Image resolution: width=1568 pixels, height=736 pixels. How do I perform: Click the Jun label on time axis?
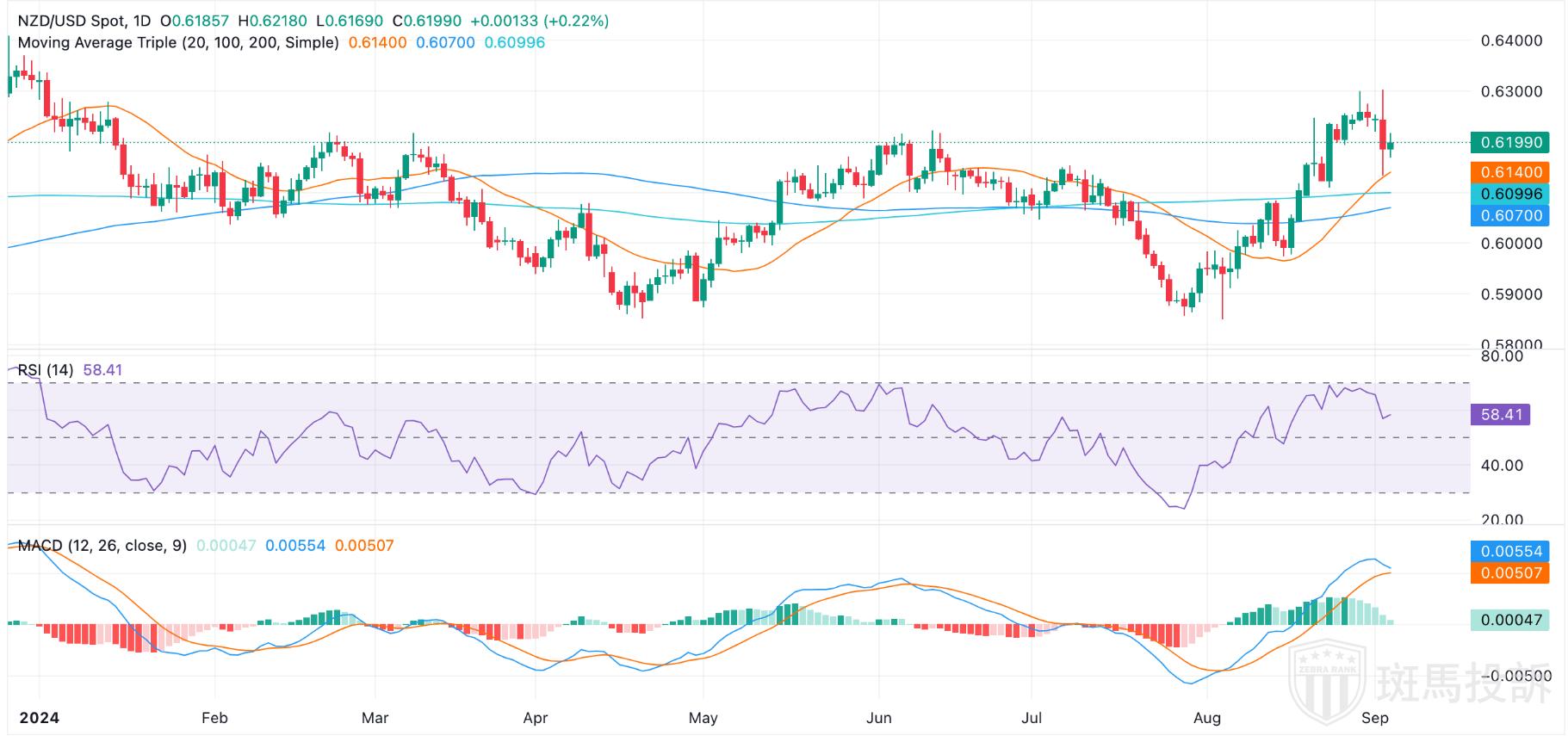point(879,718)
